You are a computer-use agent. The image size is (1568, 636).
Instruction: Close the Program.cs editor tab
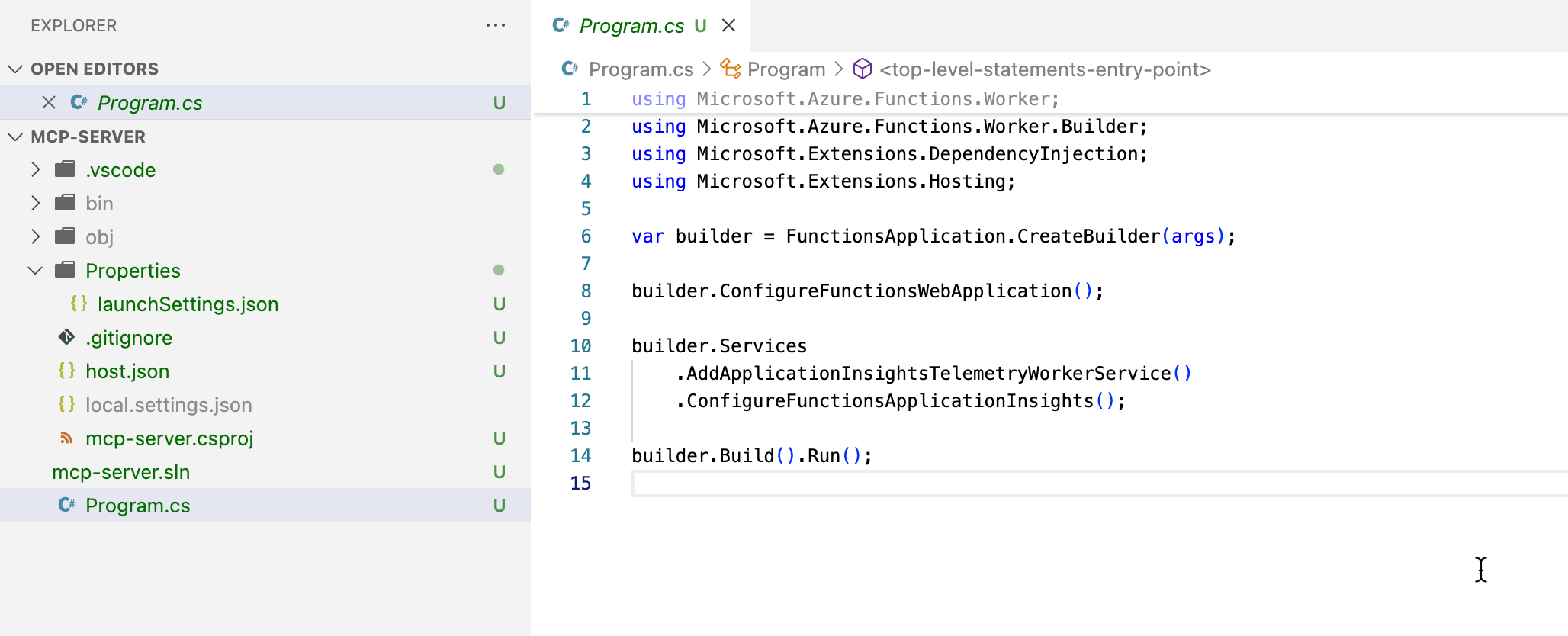coord(728,25)
